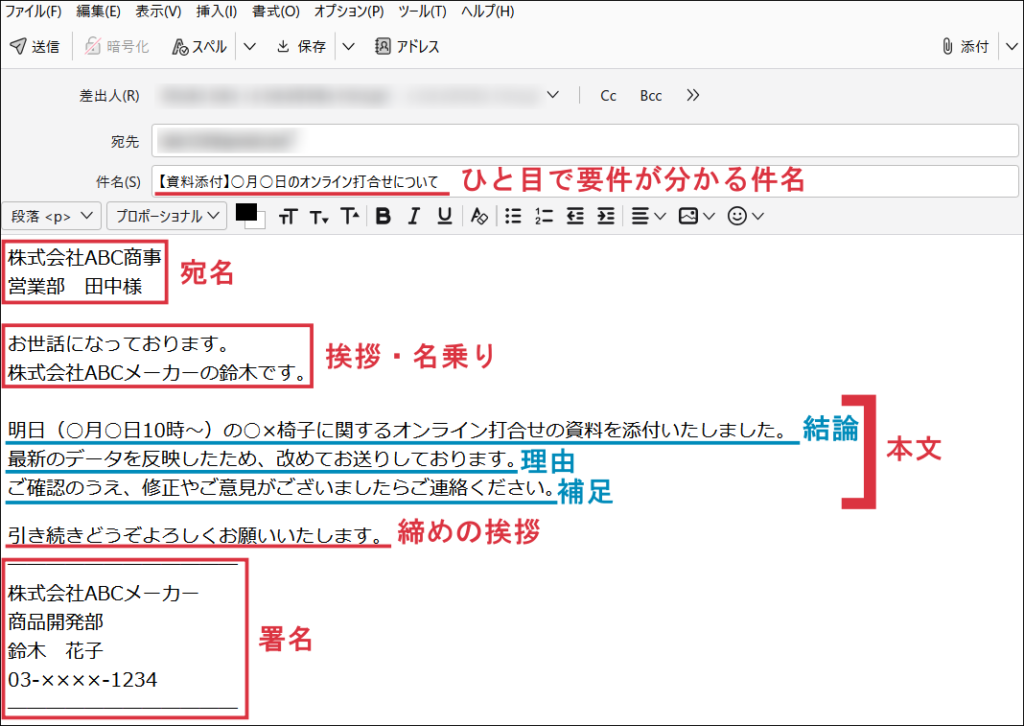Screen dimensions: 1024x726
Task: Toggle bold formatting
Action: pos(382,216)
